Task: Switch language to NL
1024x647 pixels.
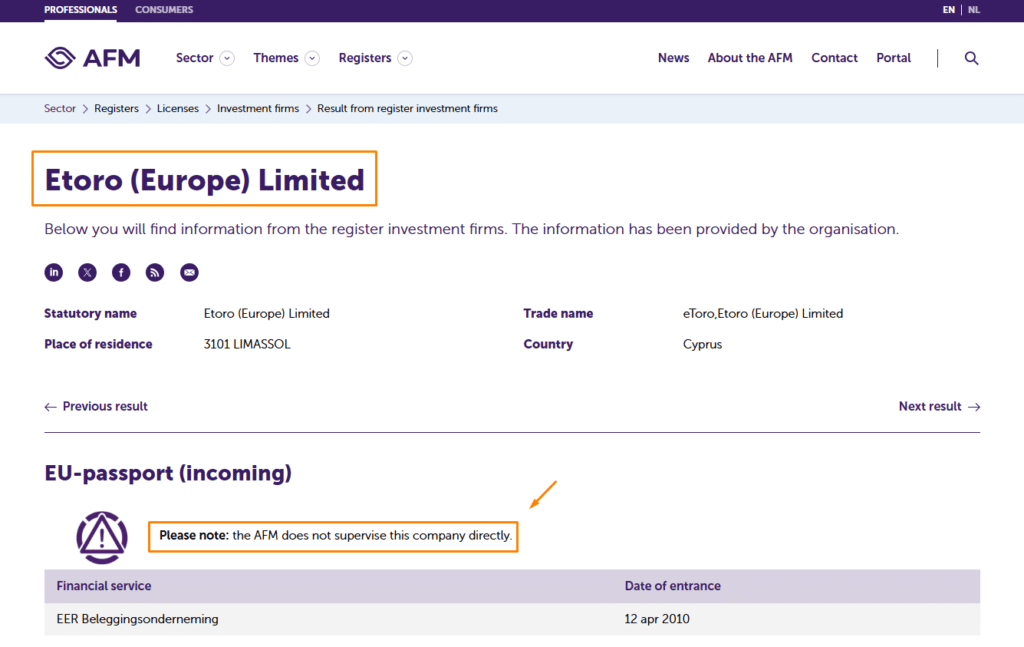Action: 974,10
